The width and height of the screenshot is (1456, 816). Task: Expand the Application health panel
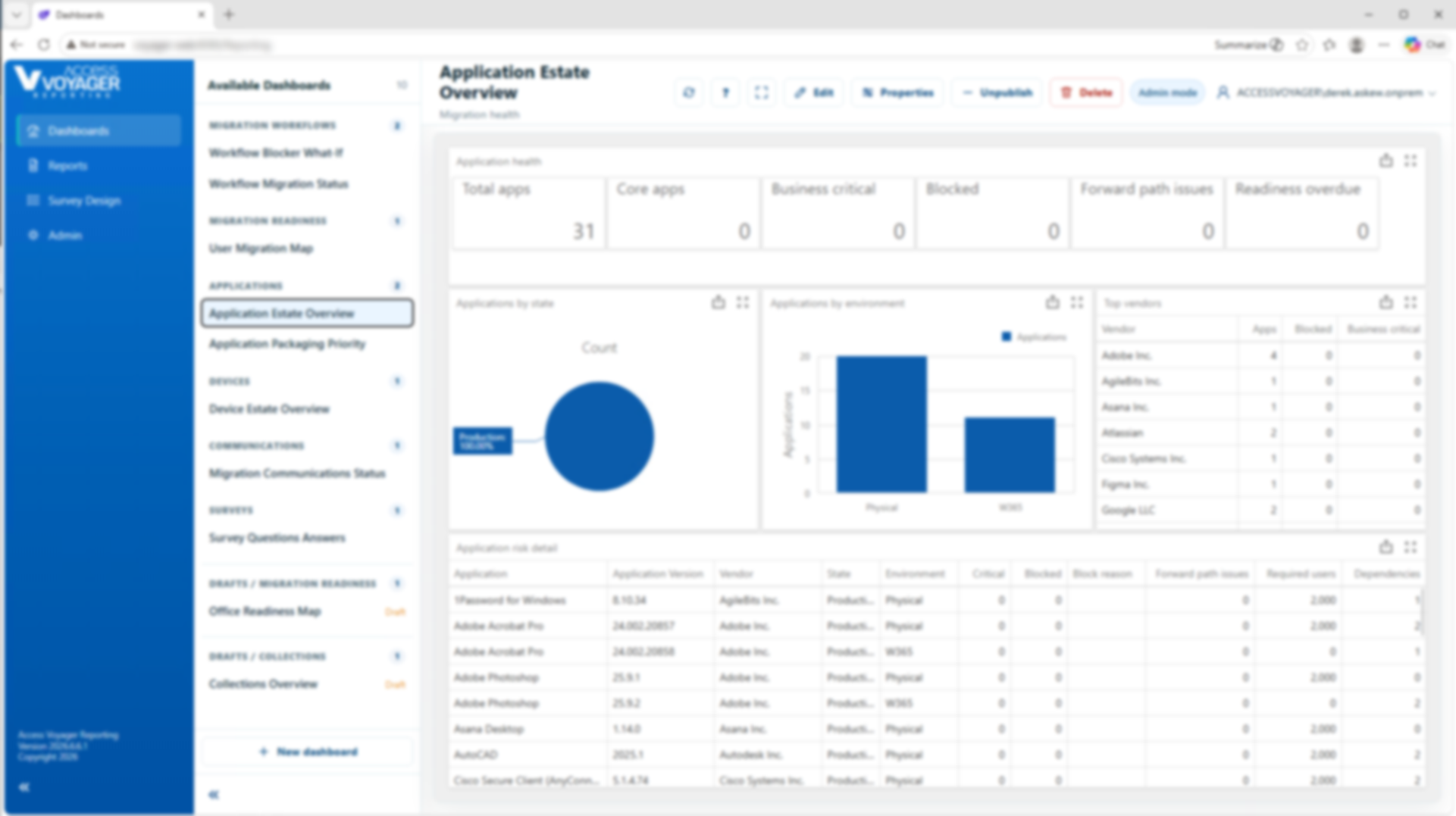coord(1410,161)
